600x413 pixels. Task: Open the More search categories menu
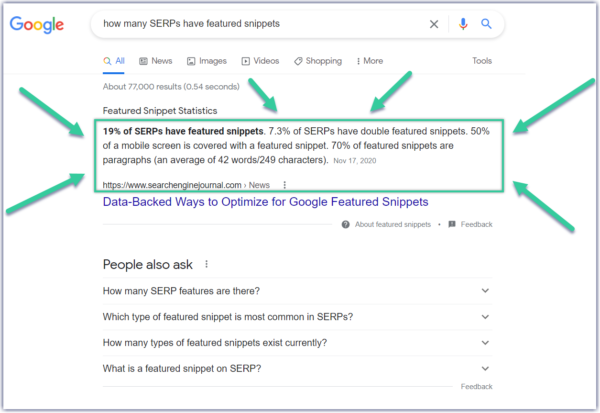370,61
